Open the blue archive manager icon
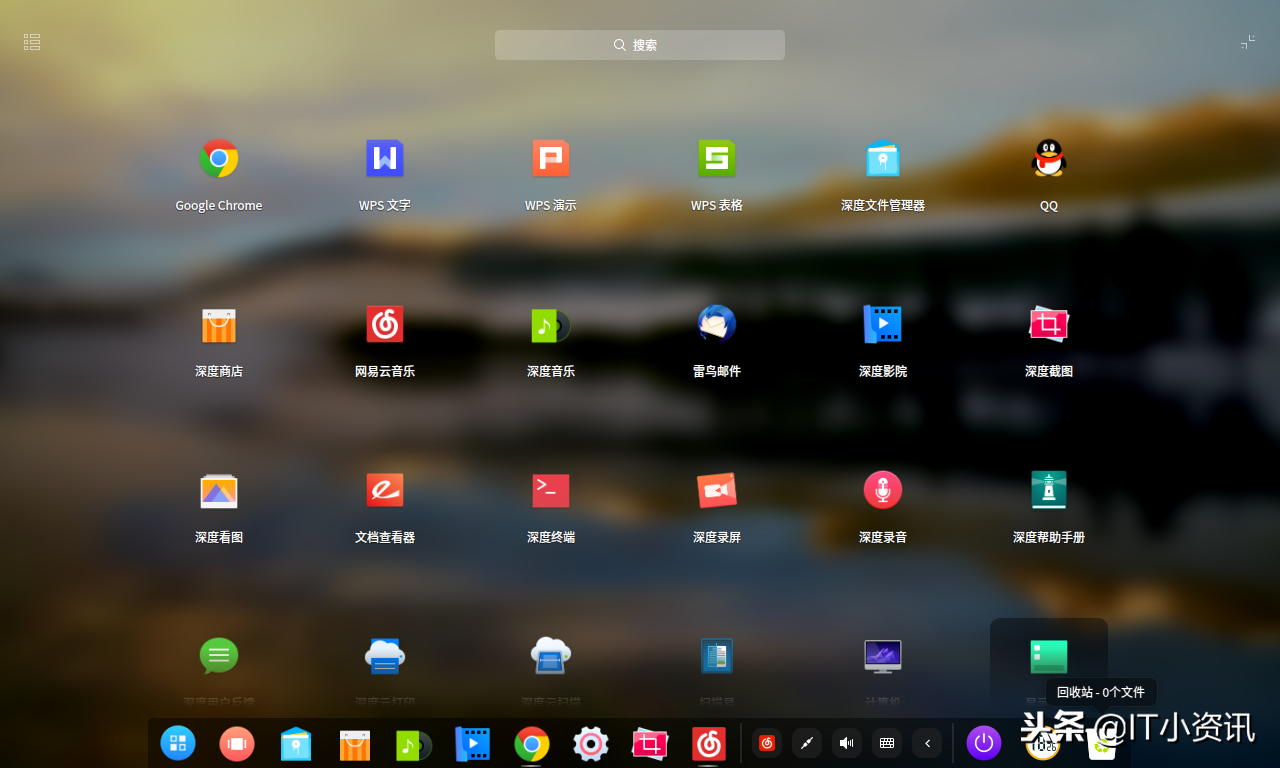The width and height of the screenshot is (1280, 768). [717, 656]
